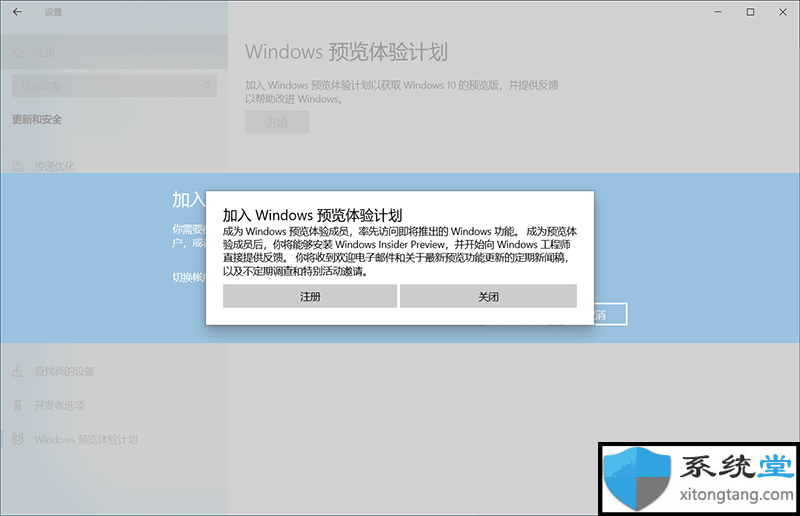
Task: Click the 传递优化 sidebar icon
Action: tap(18, 166)
